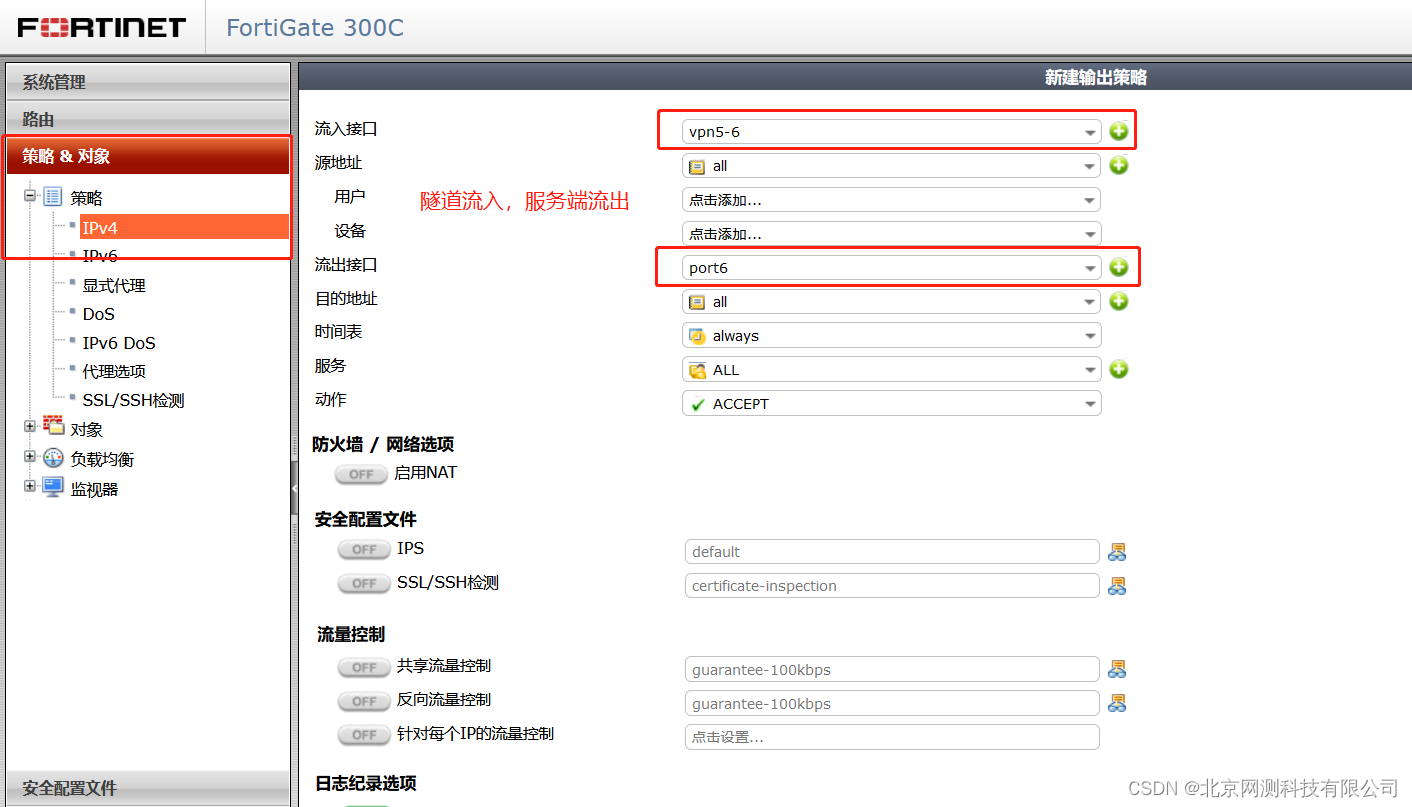This screenshot has width=1412, height=807.
Task: Toggle the 启用NAT switch
Action: coord(362,474)
